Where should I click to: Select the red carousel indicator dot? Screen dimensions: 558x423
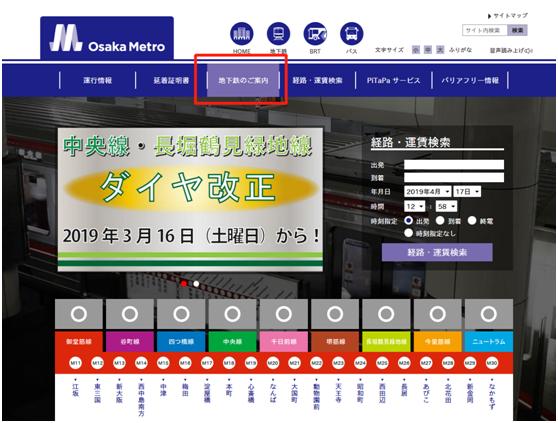click(184, 284)
